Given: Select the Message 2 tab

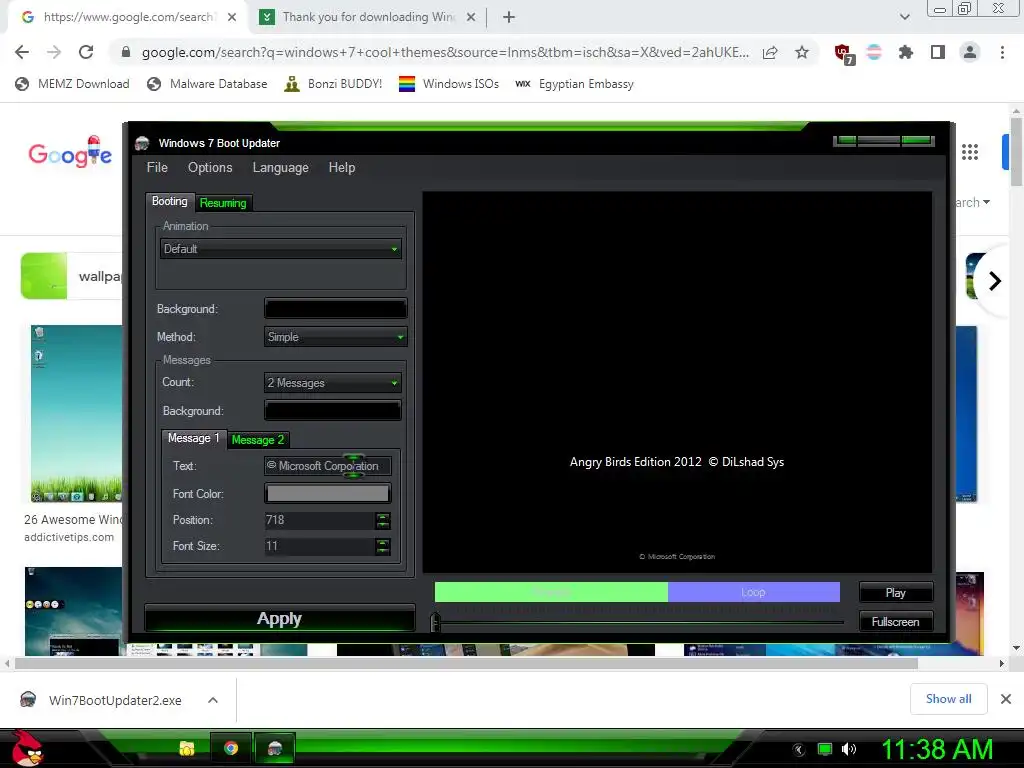Looking at the screenshot, I should click(x=257, y=440).
